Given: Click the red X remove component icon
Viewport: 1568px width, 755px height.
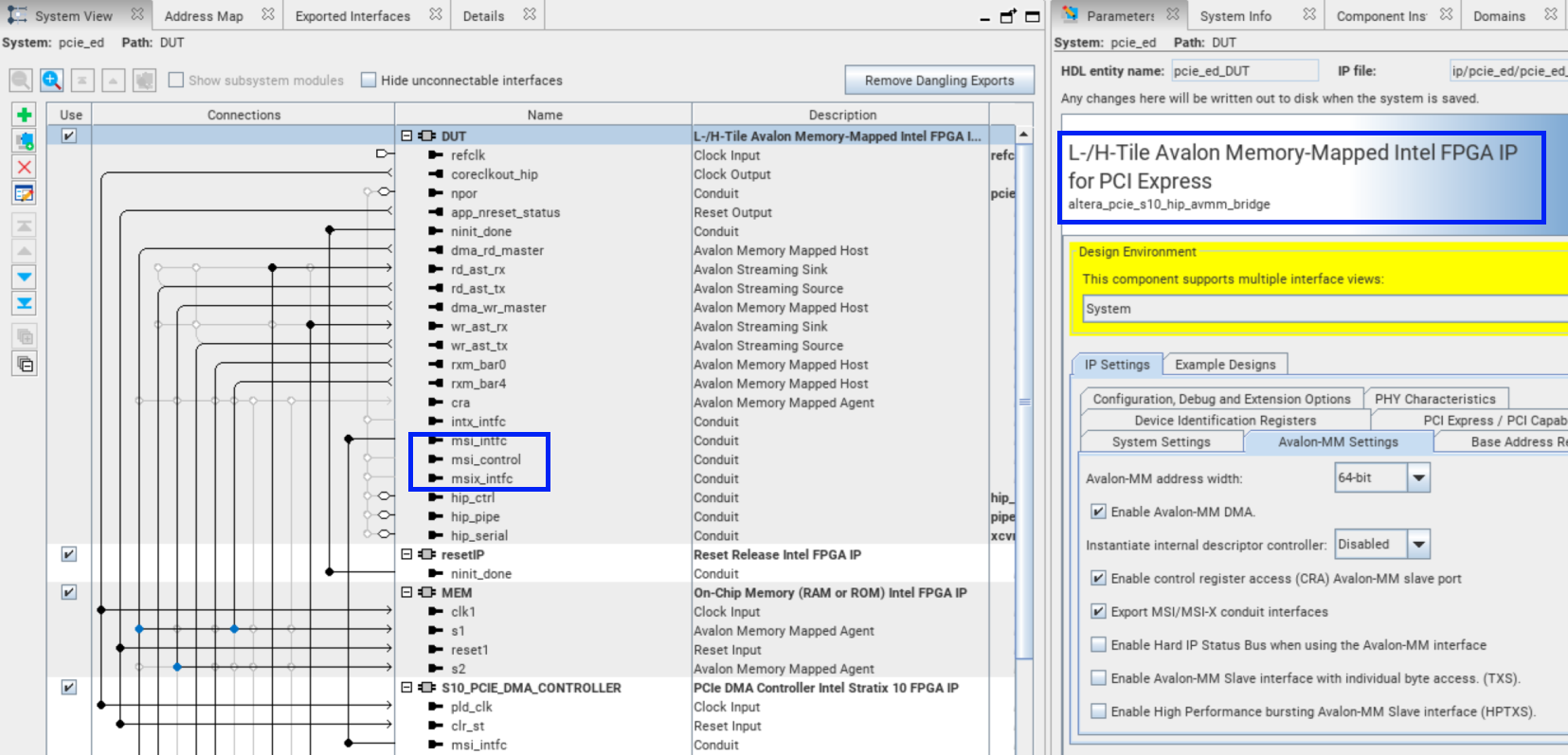Looking at the screenshot, I should (x=25, y=168).
